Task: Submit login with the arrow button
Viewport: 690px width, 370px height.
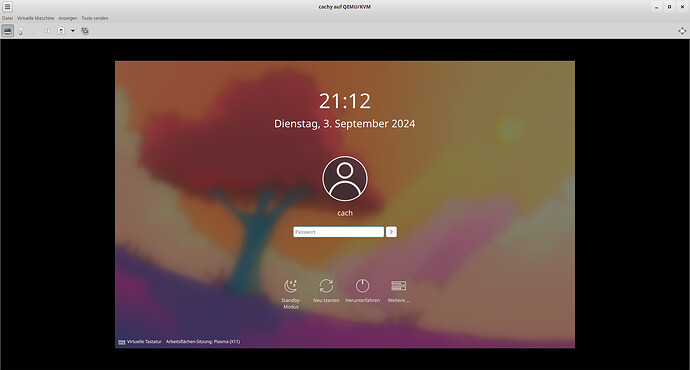Action: tap(391, 232)
